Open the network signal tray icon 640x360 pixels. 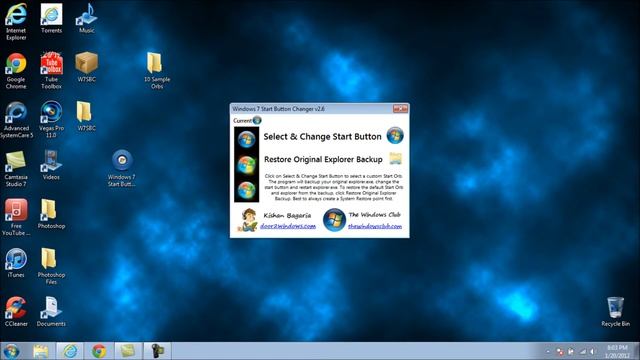coord(582,351)
